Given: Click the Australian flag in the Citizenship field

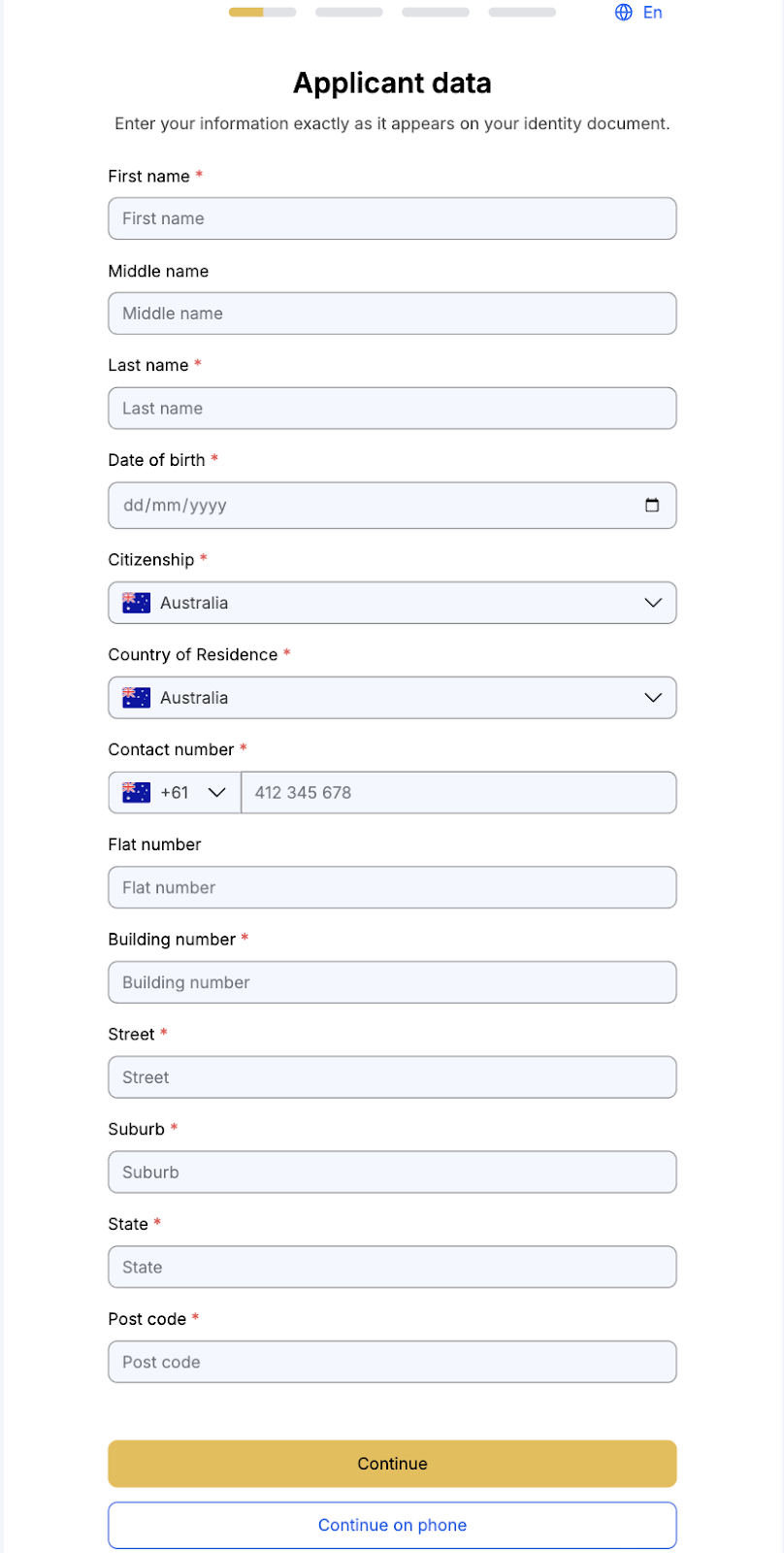Looking at the screenshot, I should point(137,603).
